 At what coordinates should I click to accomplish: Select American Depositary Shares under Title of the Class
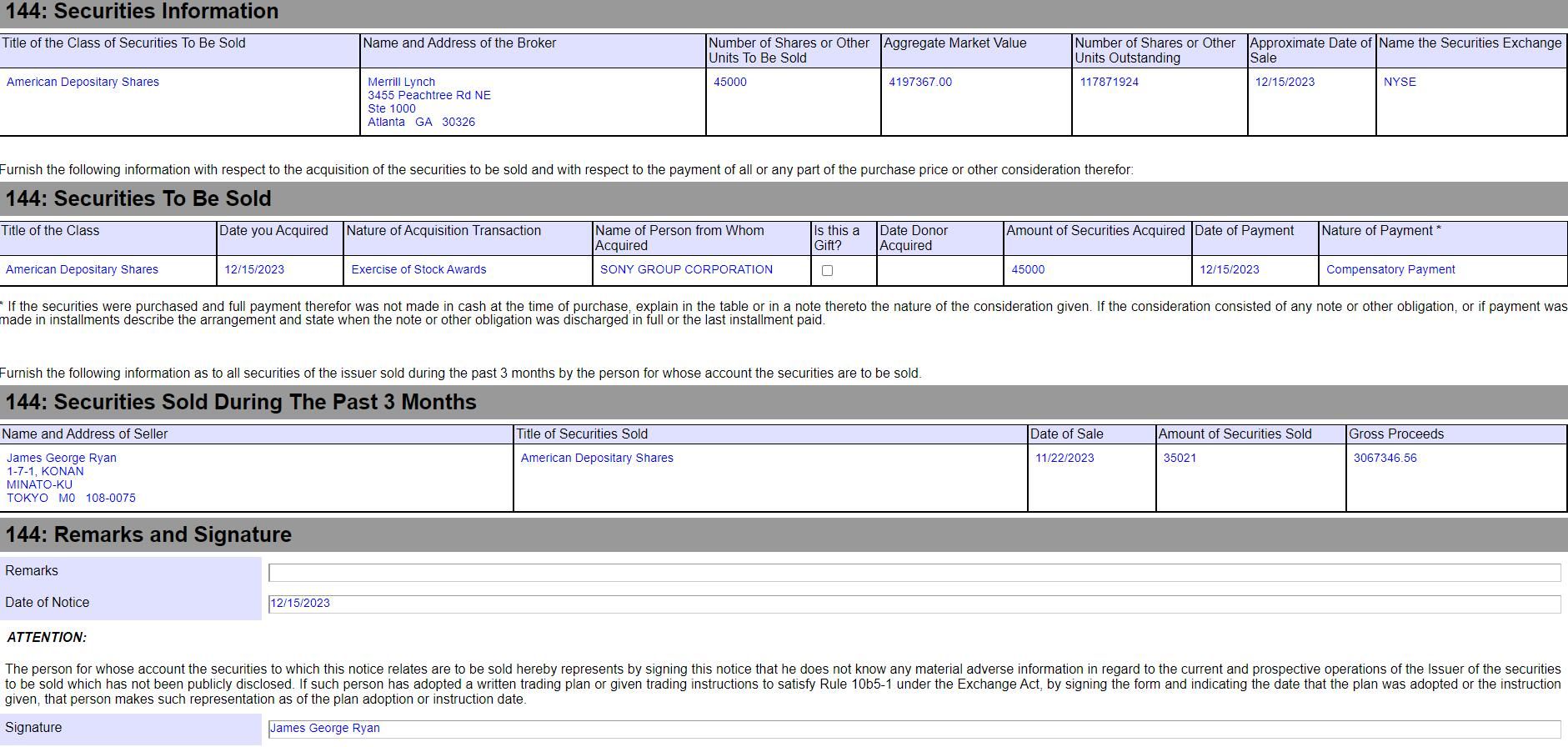click(x=82, y=269)
